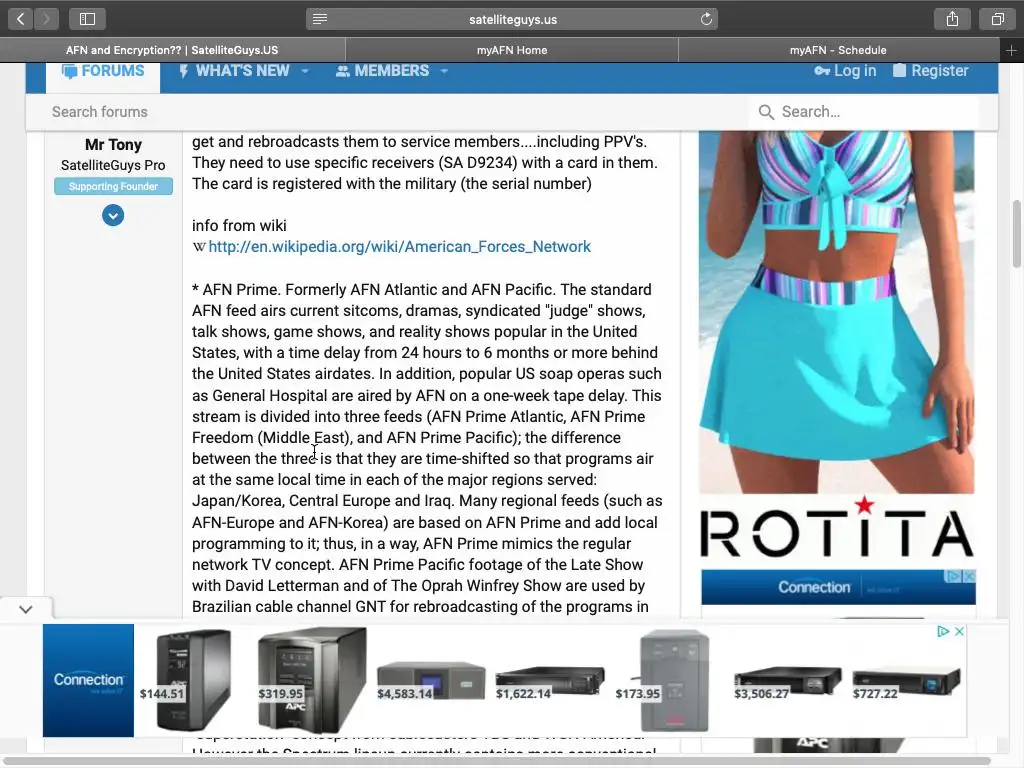Click the horizontal page scrollbar
Viewport: 1024px width, 768px height.
(496, 761)
